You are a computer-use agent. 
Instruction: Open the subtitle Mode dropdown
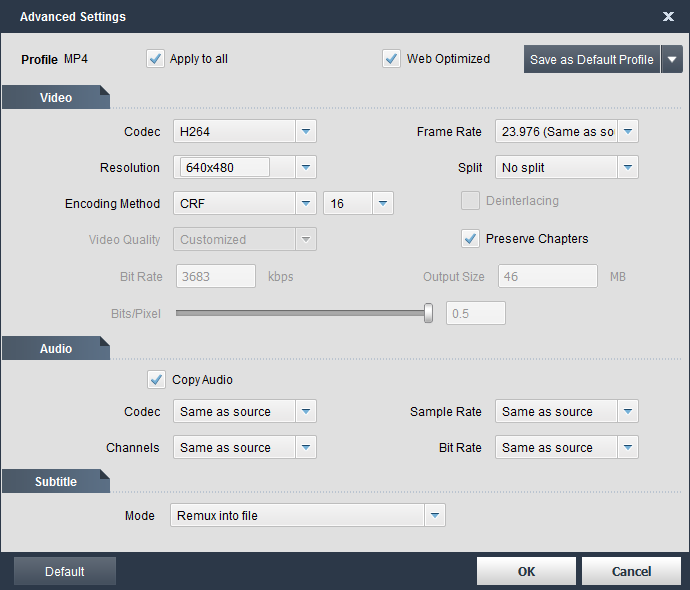[x=308, y=515]
